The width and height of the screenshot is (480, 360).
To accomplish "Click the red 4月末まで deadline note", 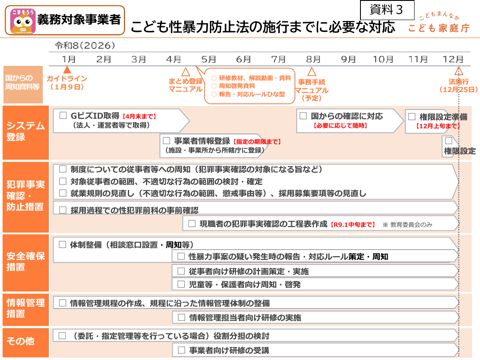I will [139, 116].
